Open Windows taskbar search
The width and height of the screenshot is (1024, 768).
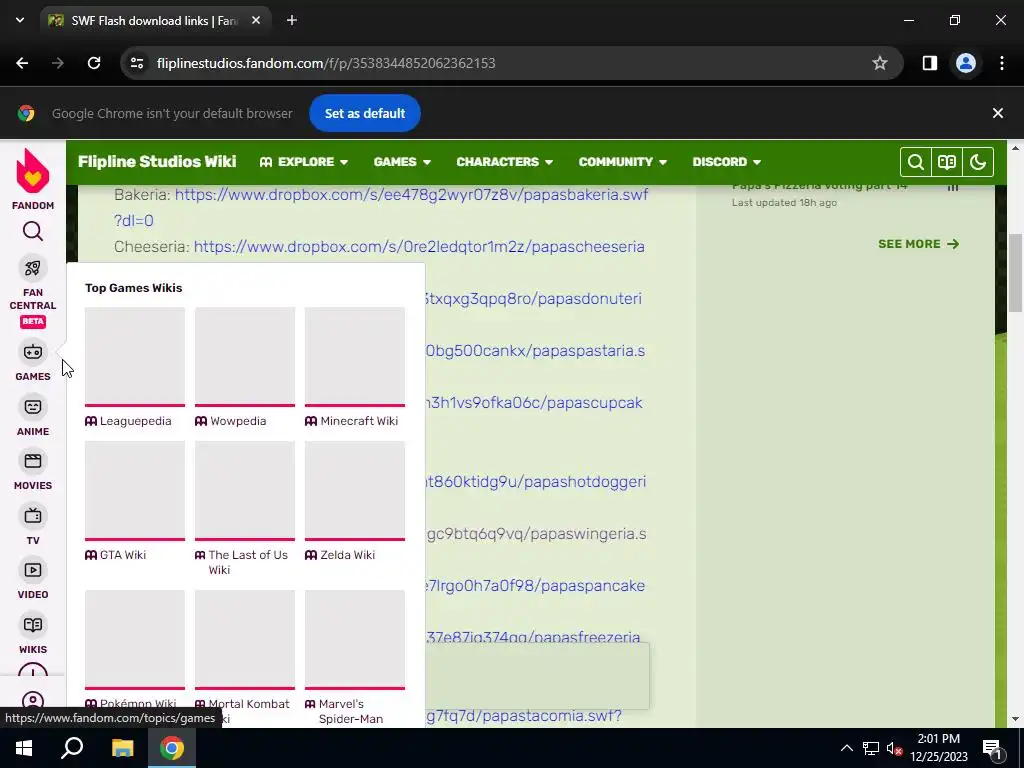click(72, 748)
